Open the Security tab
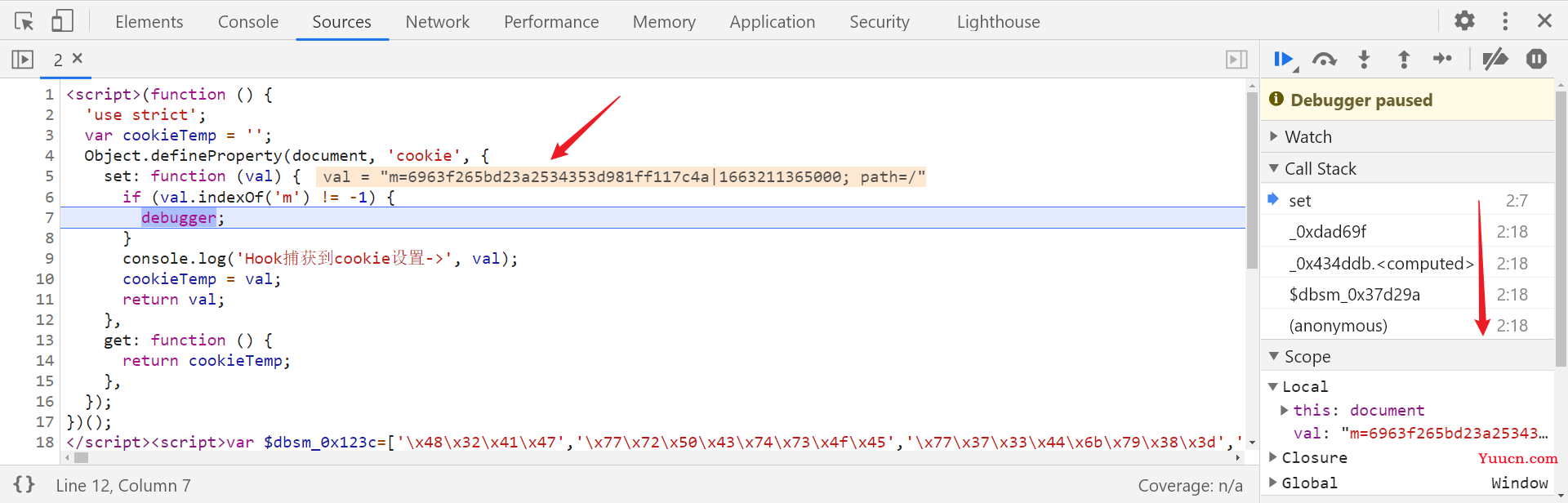Screen dimensions: 1568x503 (880, 21)
